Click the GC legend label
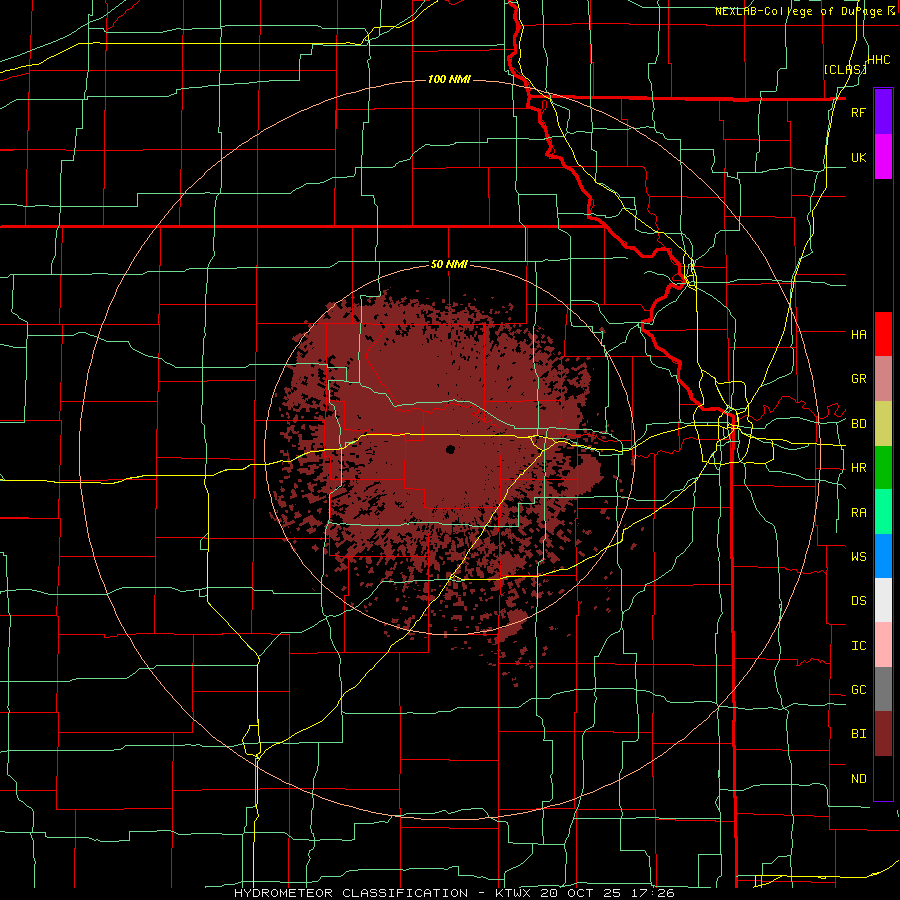900x900 pixels. pos(858,690)
